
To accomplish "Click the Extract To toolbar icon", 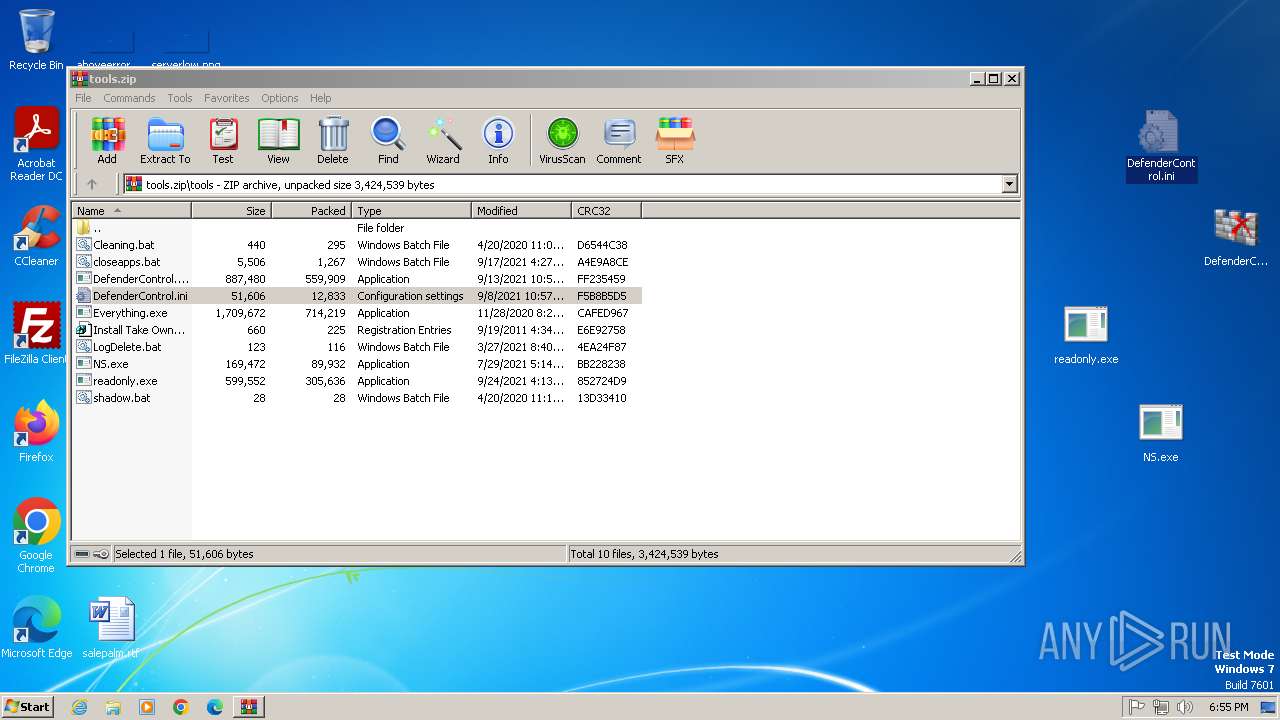I will [165, 140].
